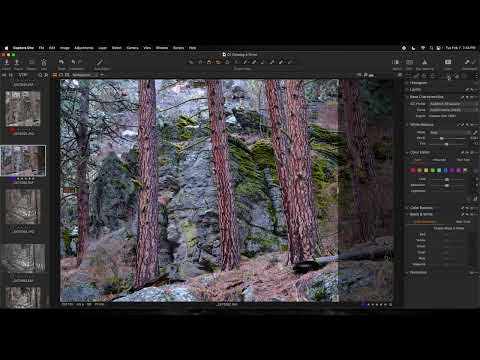Open the viewer Background dropdown

[85, 75]
